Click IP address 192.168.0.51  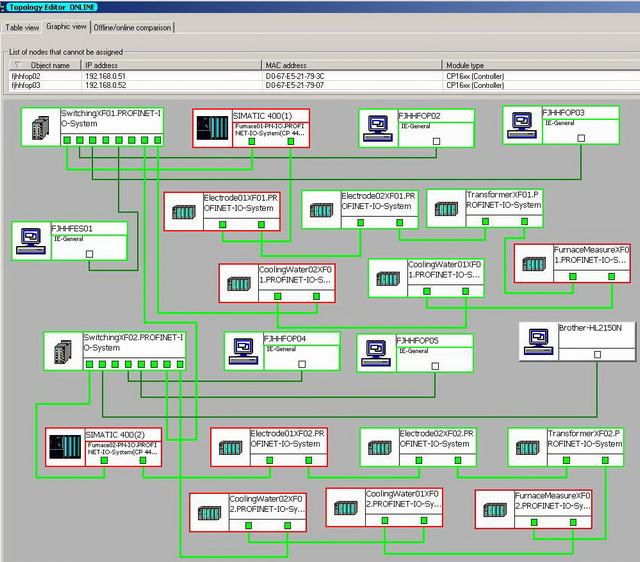pyautogui.click(x=105, y=76)
